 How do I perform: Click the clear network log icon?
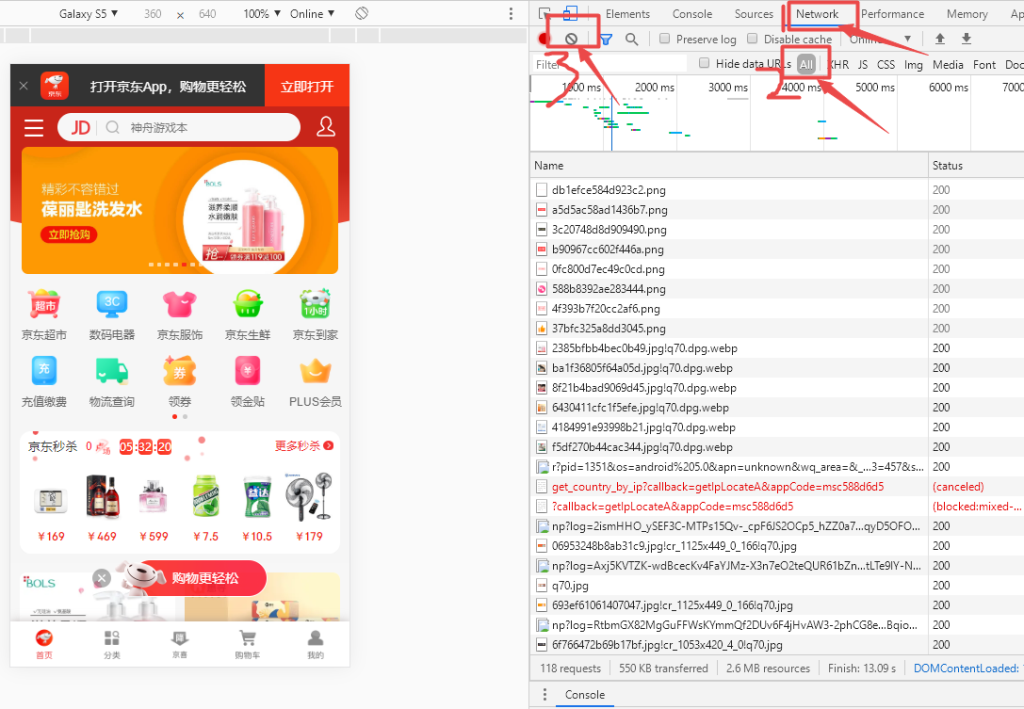pos(571,39)
